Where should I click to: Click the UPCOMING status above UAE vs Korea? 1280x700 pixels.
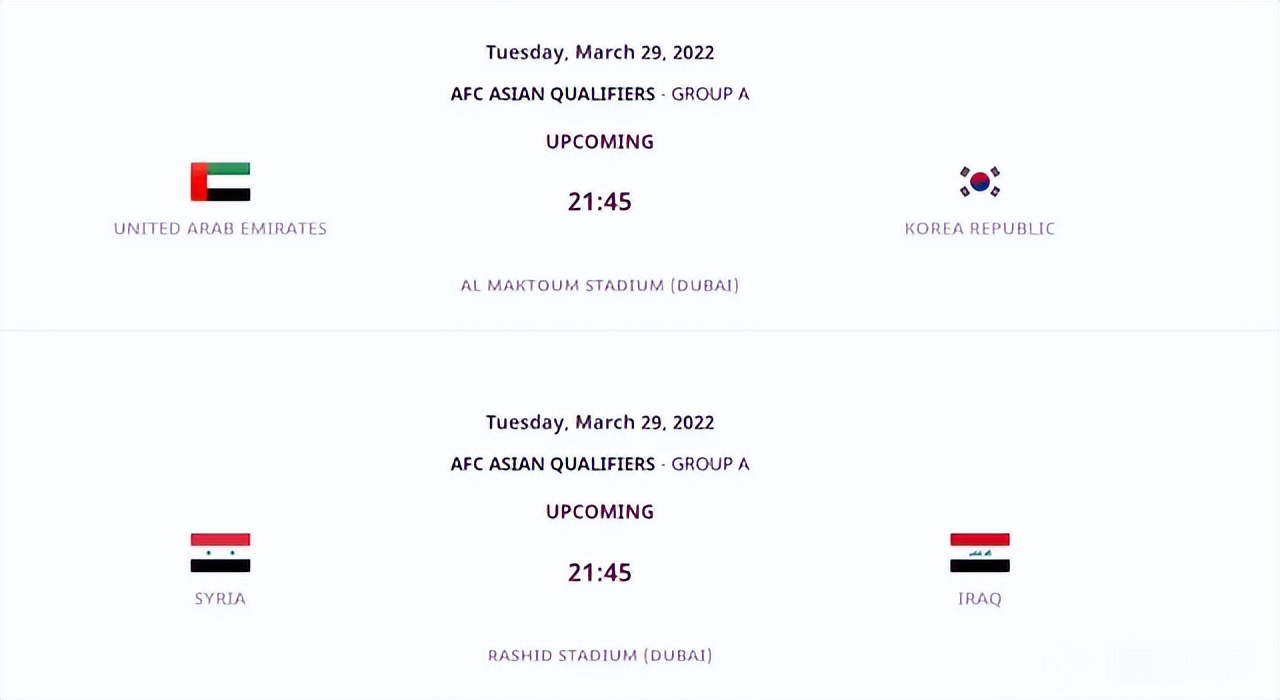tap(600, 142)
